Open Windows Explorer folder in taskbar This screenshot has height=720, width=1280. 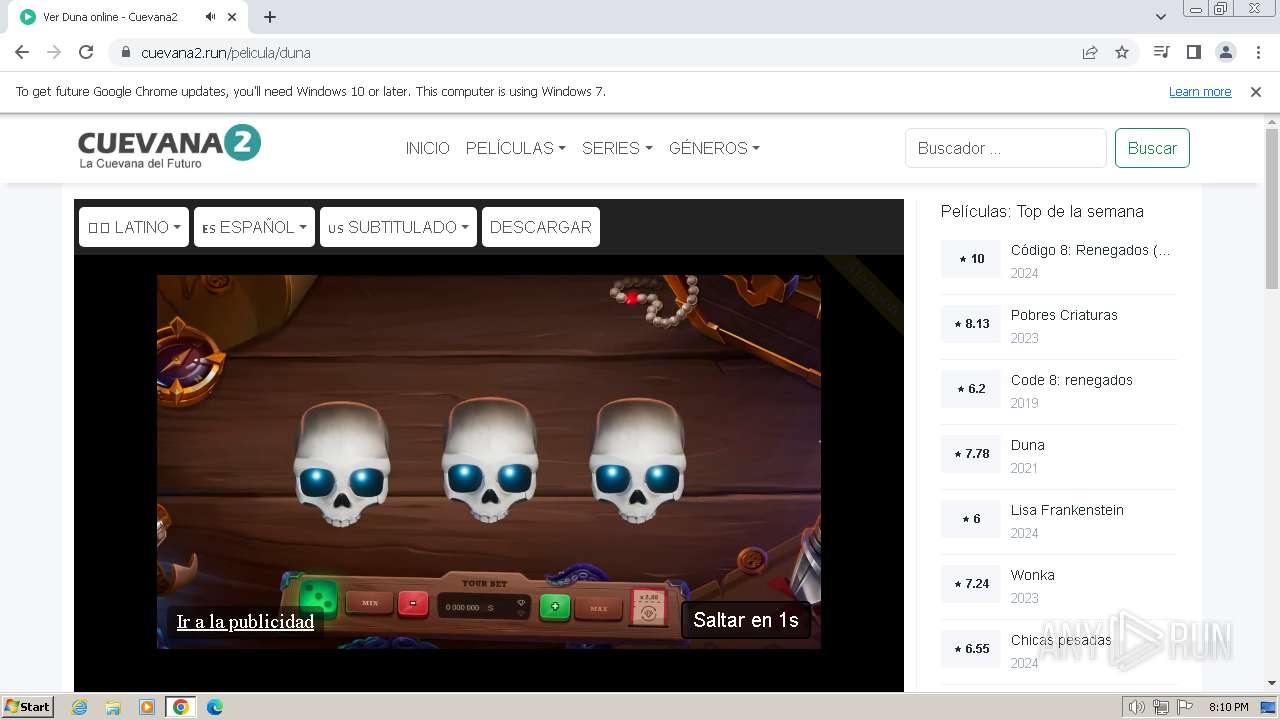(113, 707)
